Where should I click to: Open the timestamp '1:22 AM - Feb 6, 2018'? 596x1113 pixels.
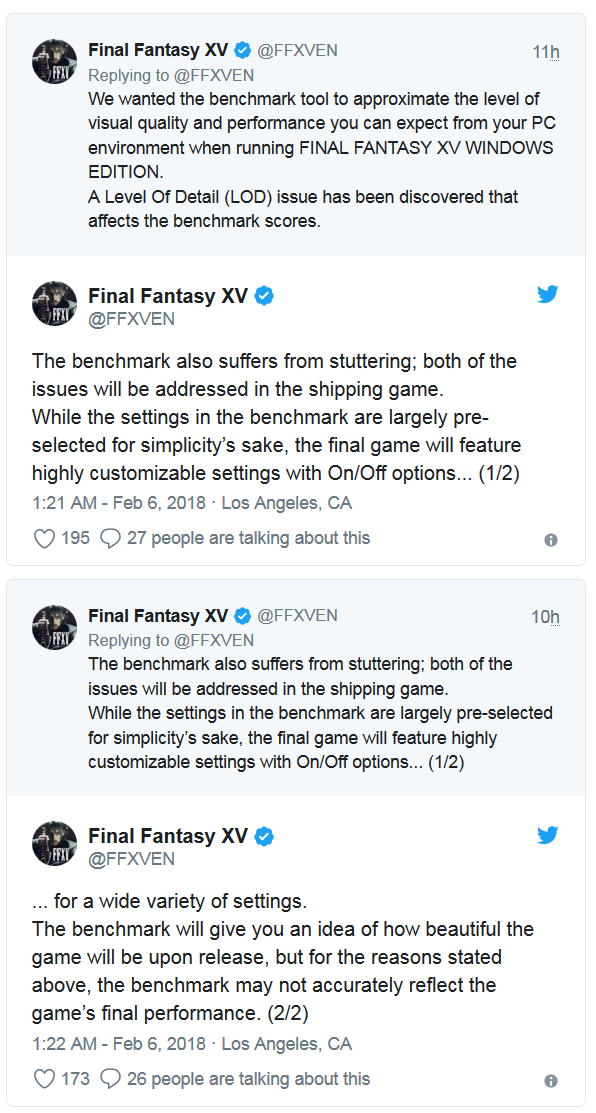(x=110, y=1044)
